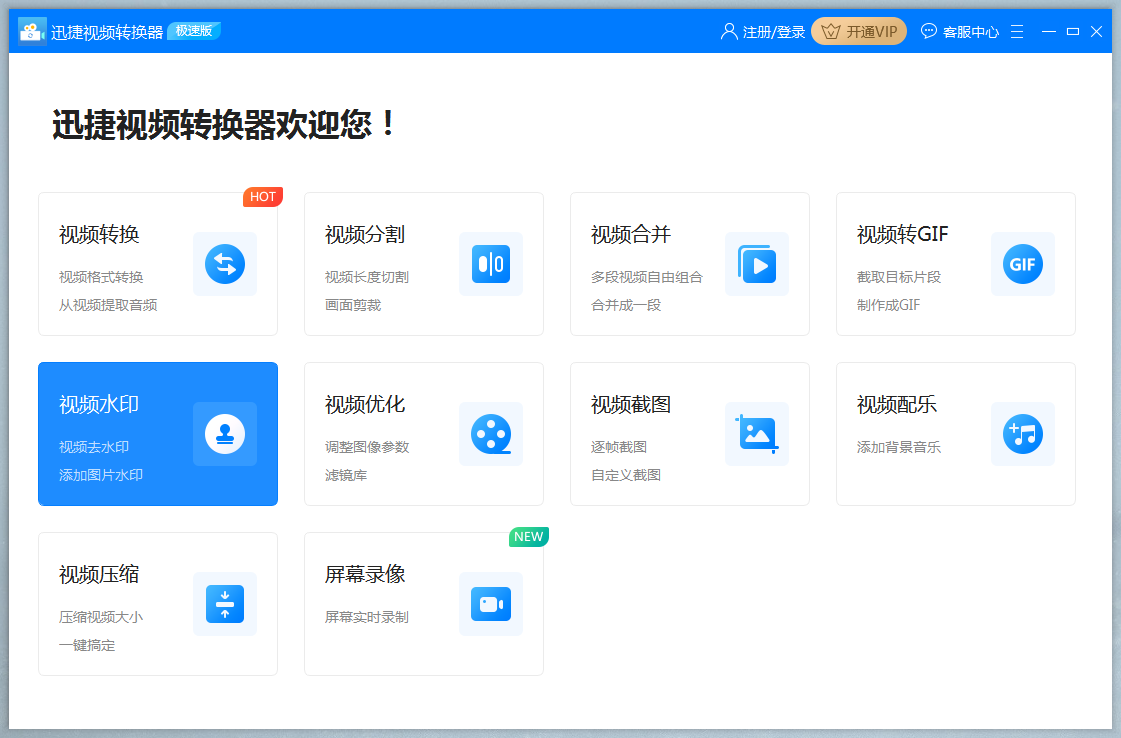Click the 屏幕录像 camera recording icon
Image resolution: width=1121 pixels, height=738 pixels.
pyautogui.click(x=491, y=604)
